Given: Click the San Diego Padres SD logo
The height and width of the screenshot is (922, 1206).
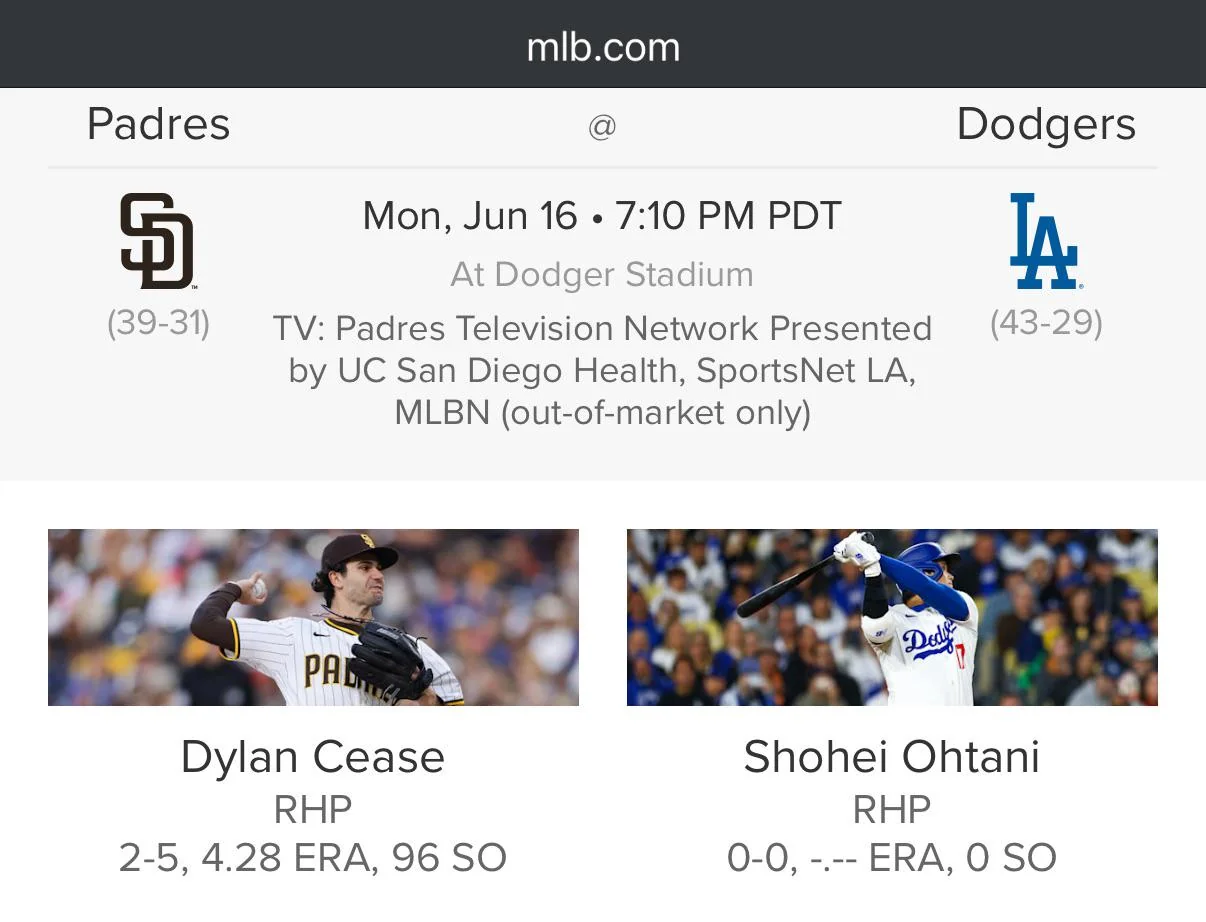Looking at the screenshot, I should tap(157, 241).
